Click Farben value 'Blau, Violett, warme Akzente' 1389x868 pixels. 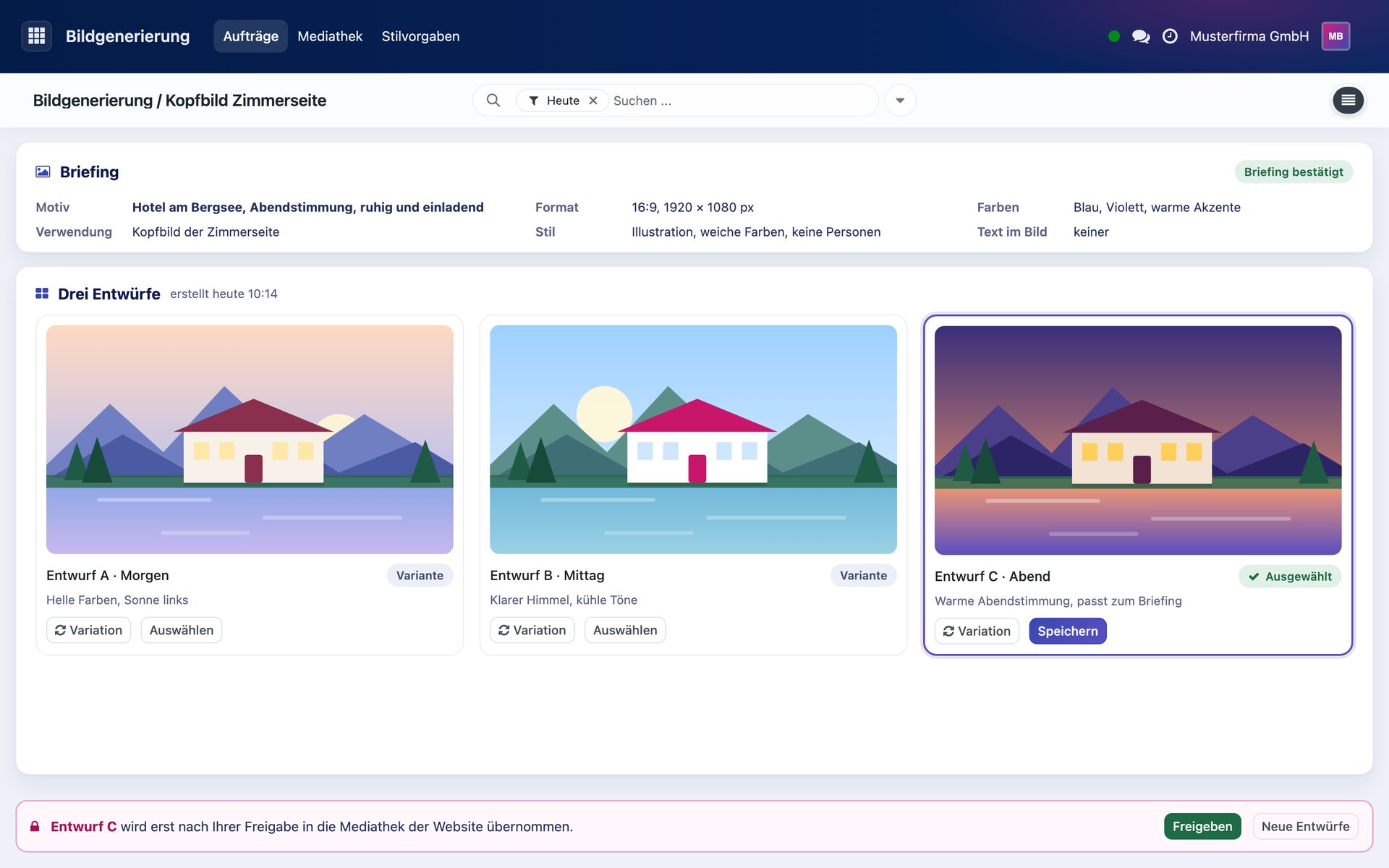tap(1157, 207)
